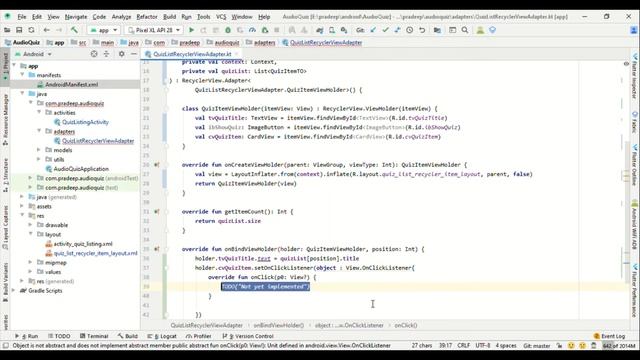Screen dimensions: 640x360
Task: Click the Save All toolbar icon
Action: coord(19,30)
